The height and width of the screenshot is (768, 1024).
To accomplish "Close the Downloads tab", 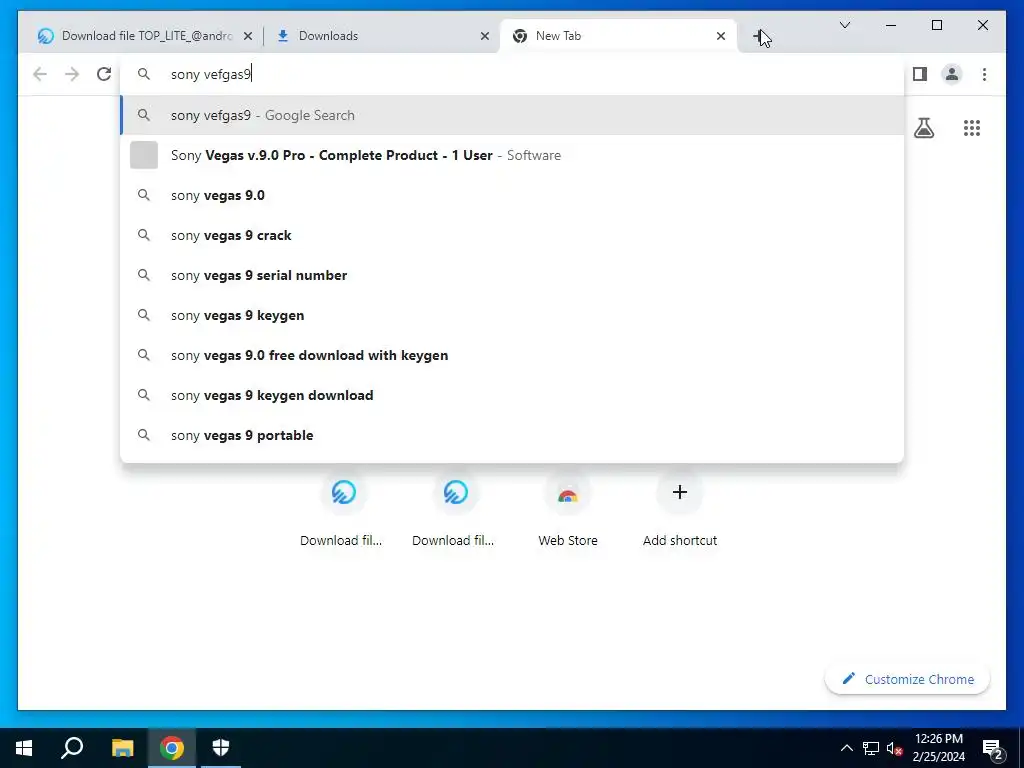I will (485, 37).
